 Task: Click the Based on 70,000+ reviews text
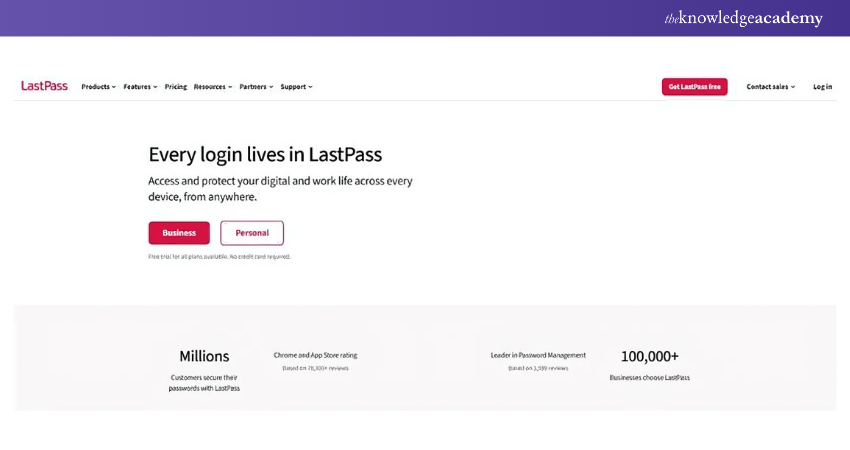[x=315, y=368]
